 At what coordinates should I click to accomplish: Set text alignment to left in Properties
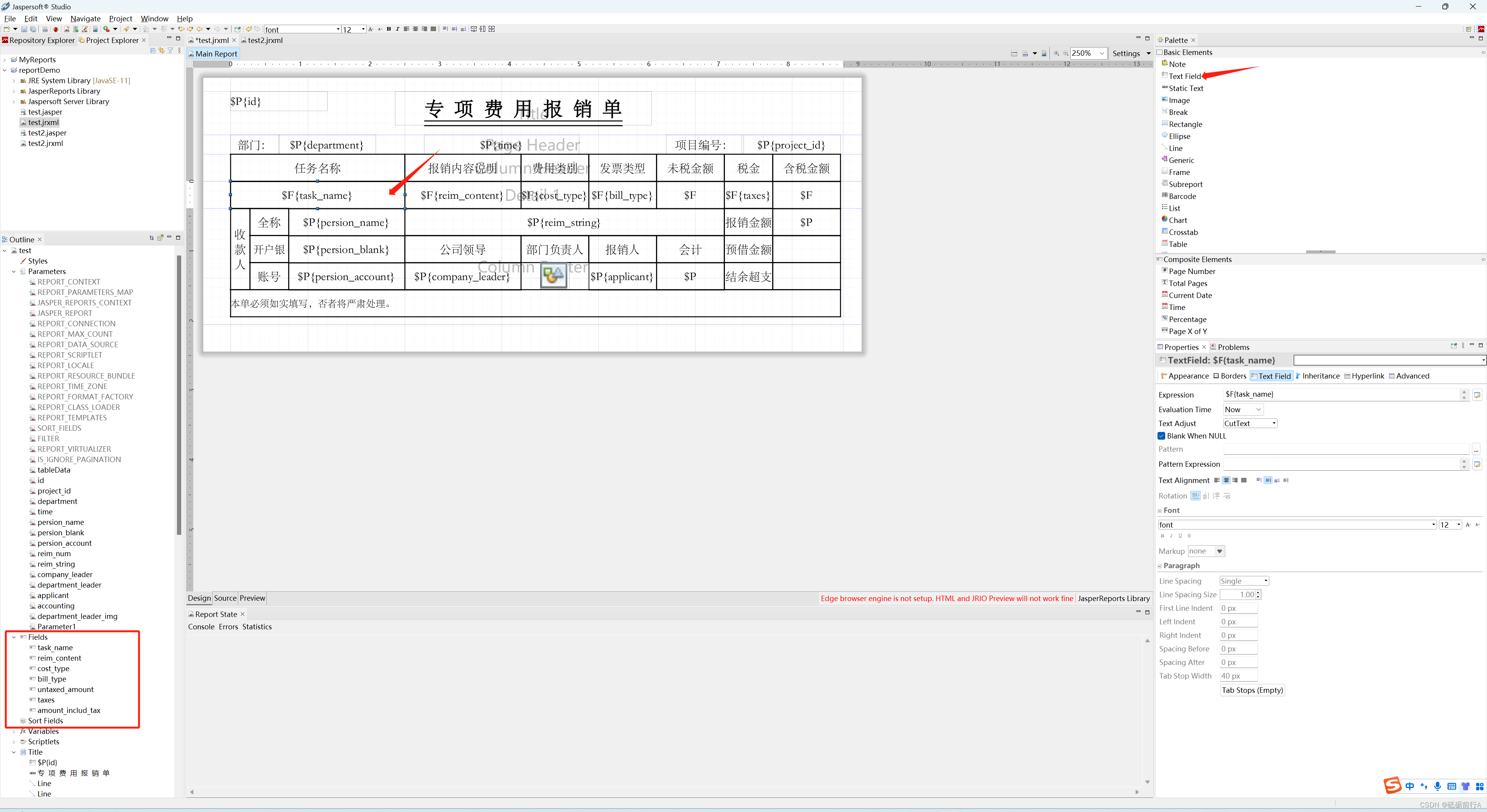1217,480
